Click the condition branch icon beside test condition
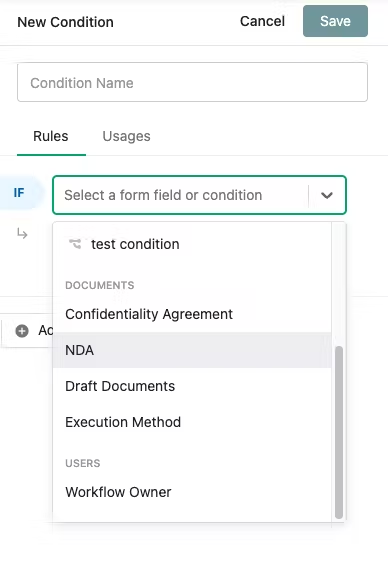Screen dimensions: 388x561 coord(75,244)
